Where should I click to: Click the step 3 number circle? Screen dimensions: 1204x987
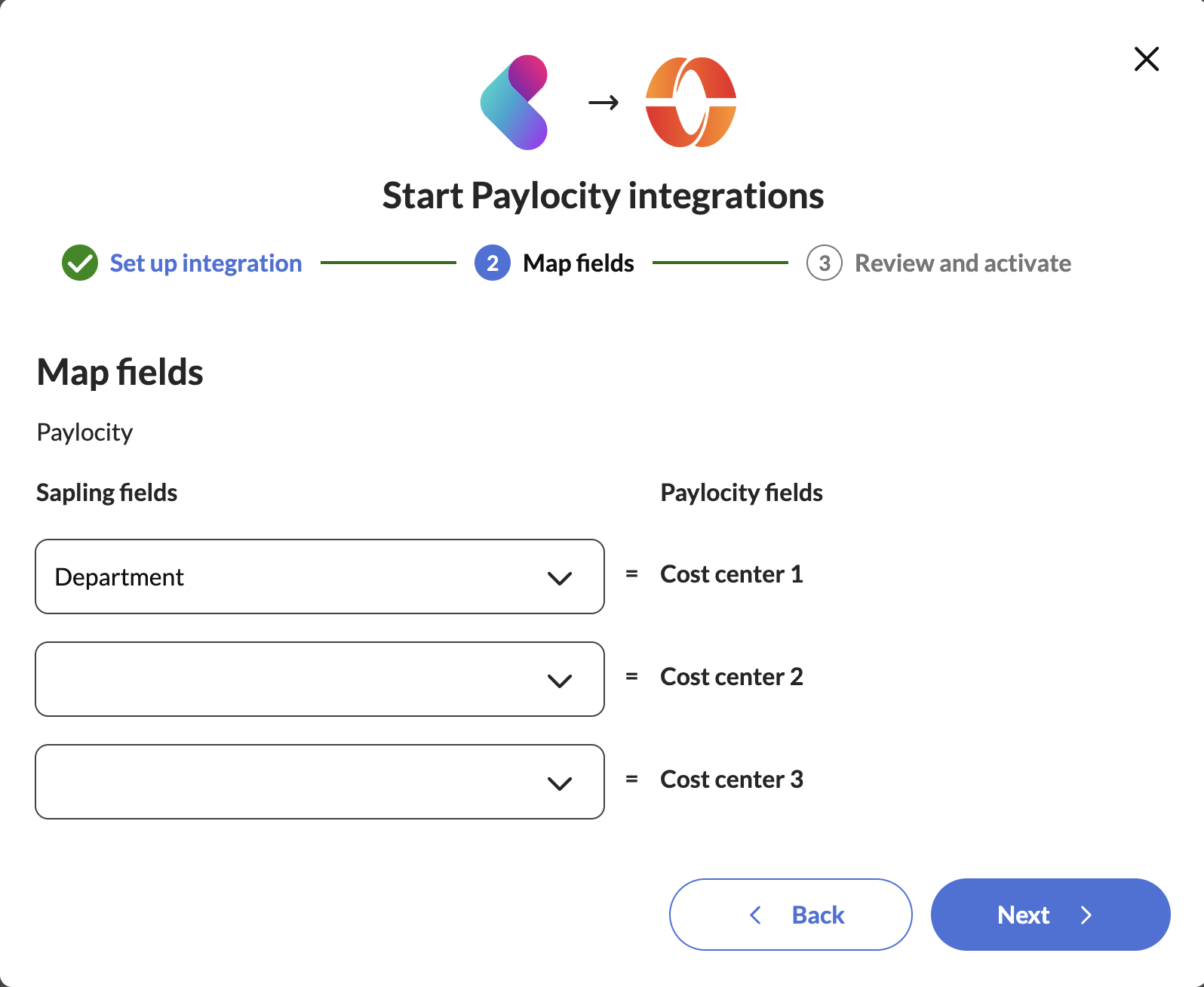[x=824, y=263]
